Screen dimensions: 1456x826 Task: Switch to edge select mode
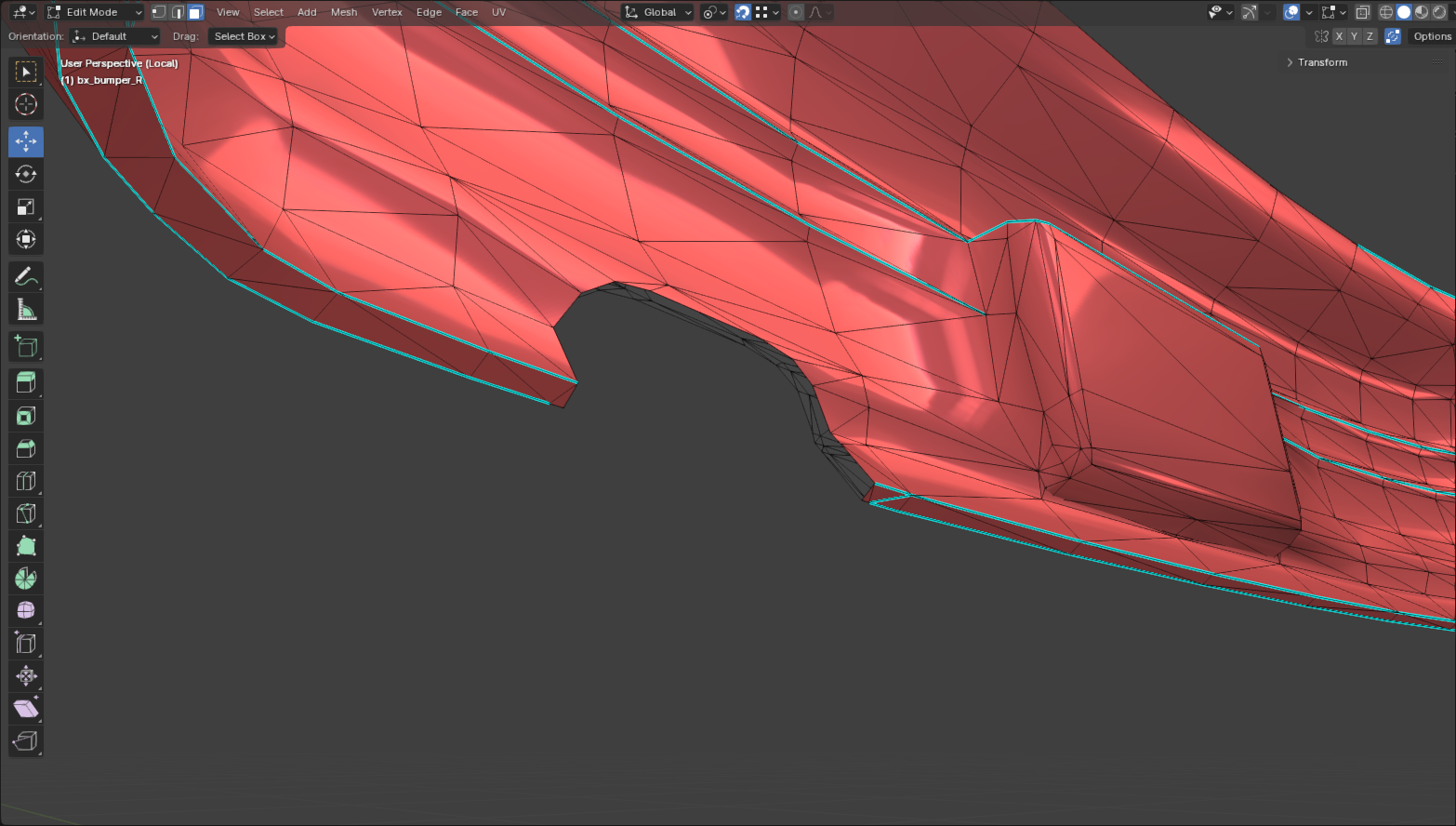click(178, 12)
